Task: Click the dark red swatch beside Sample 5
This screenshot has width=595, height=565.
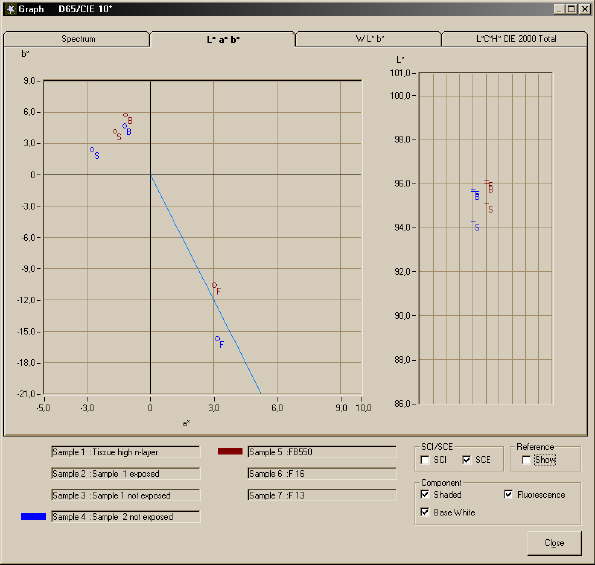Action: tap(230, 452)
